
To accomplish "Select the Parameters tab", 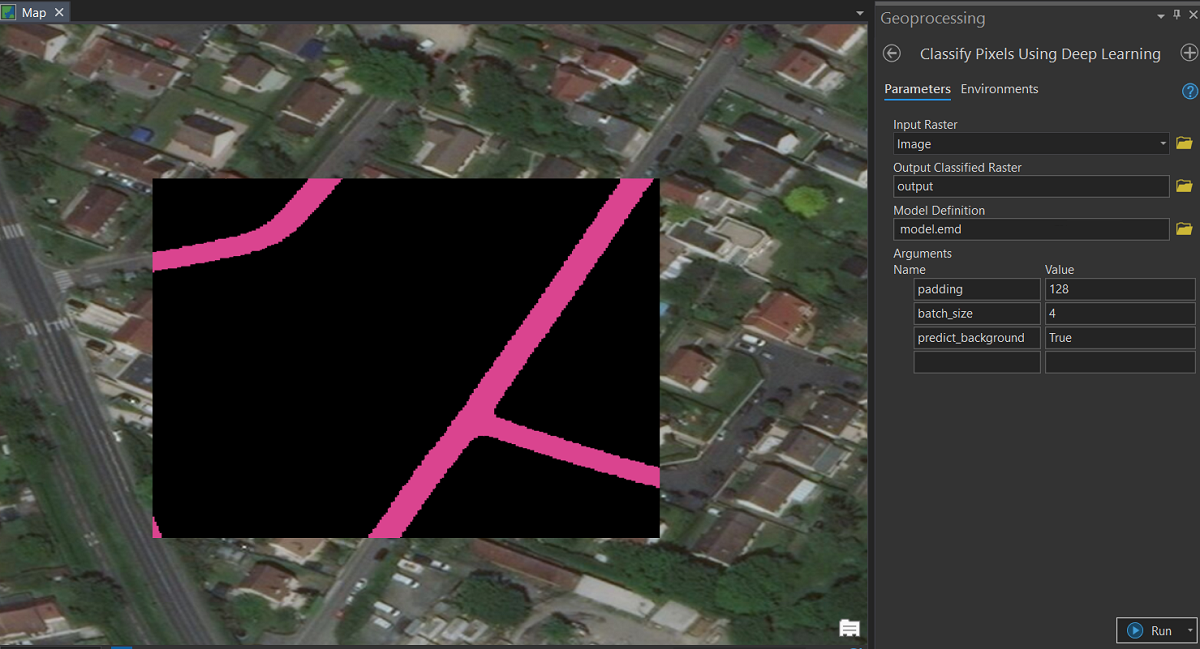I will (x=917, y=89).
